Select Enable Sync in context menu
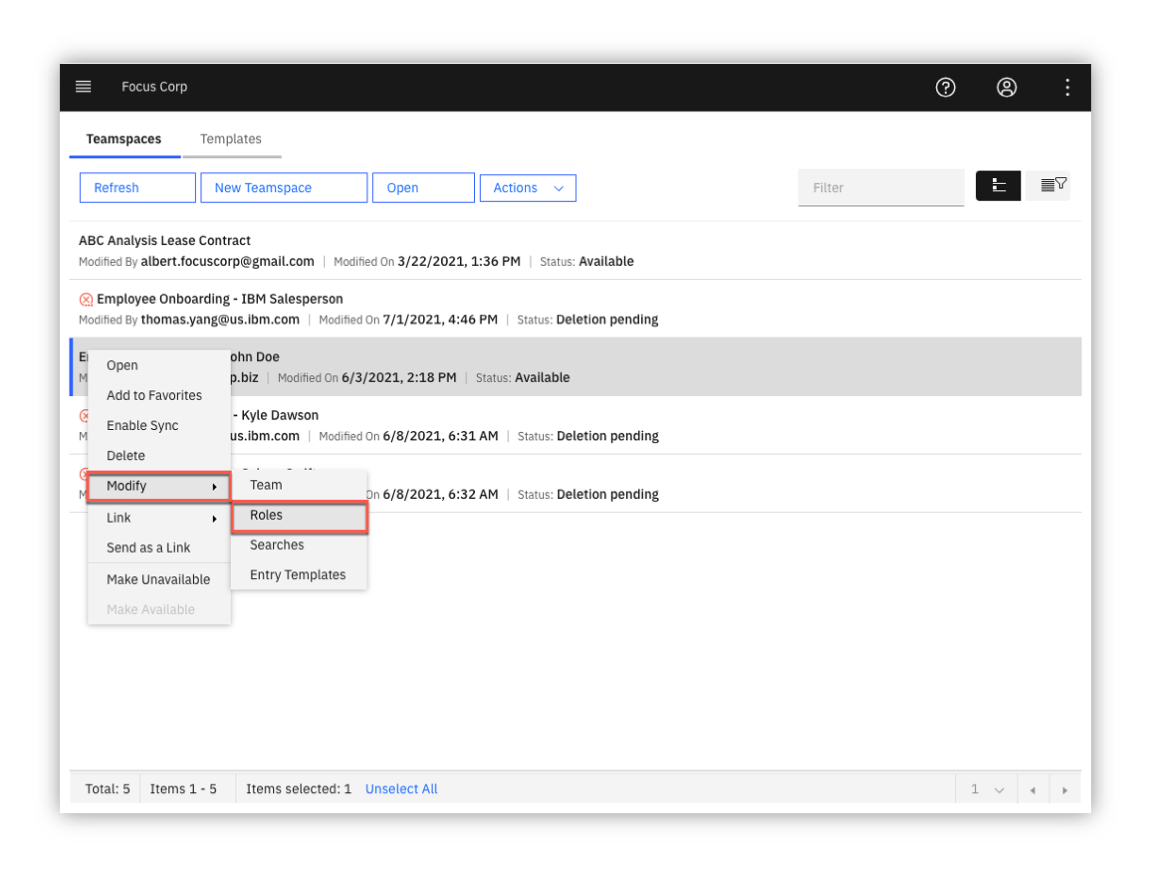The width and height of the screenshot is (1152, 877). (x=159, y=425)
